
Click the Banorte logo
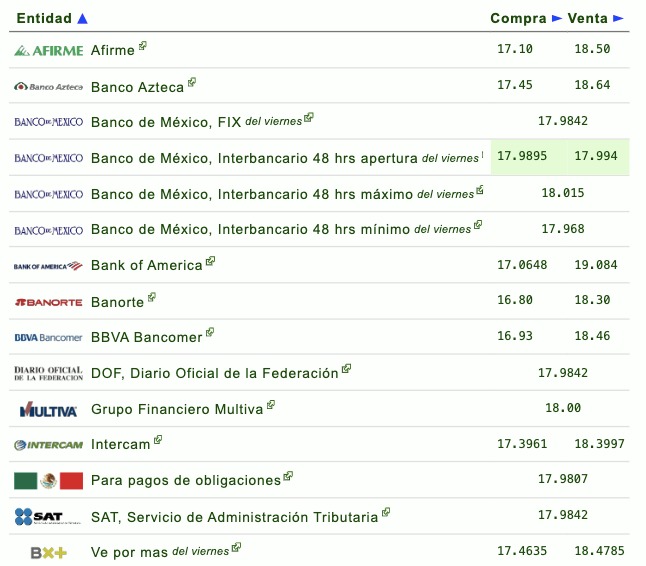(x=49, y=302)
